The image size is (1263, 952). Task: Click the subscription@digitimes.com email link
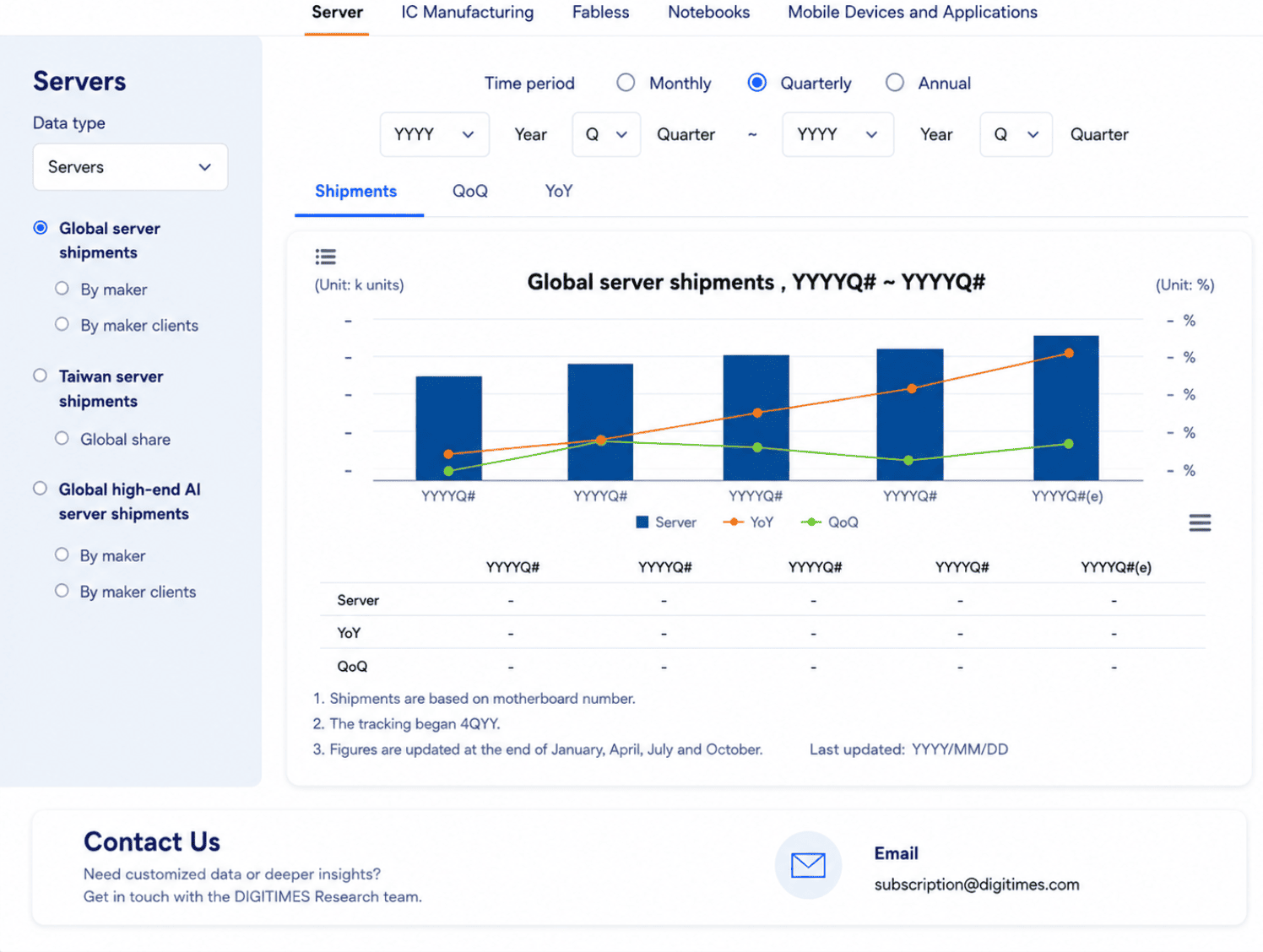click(977, 884)
